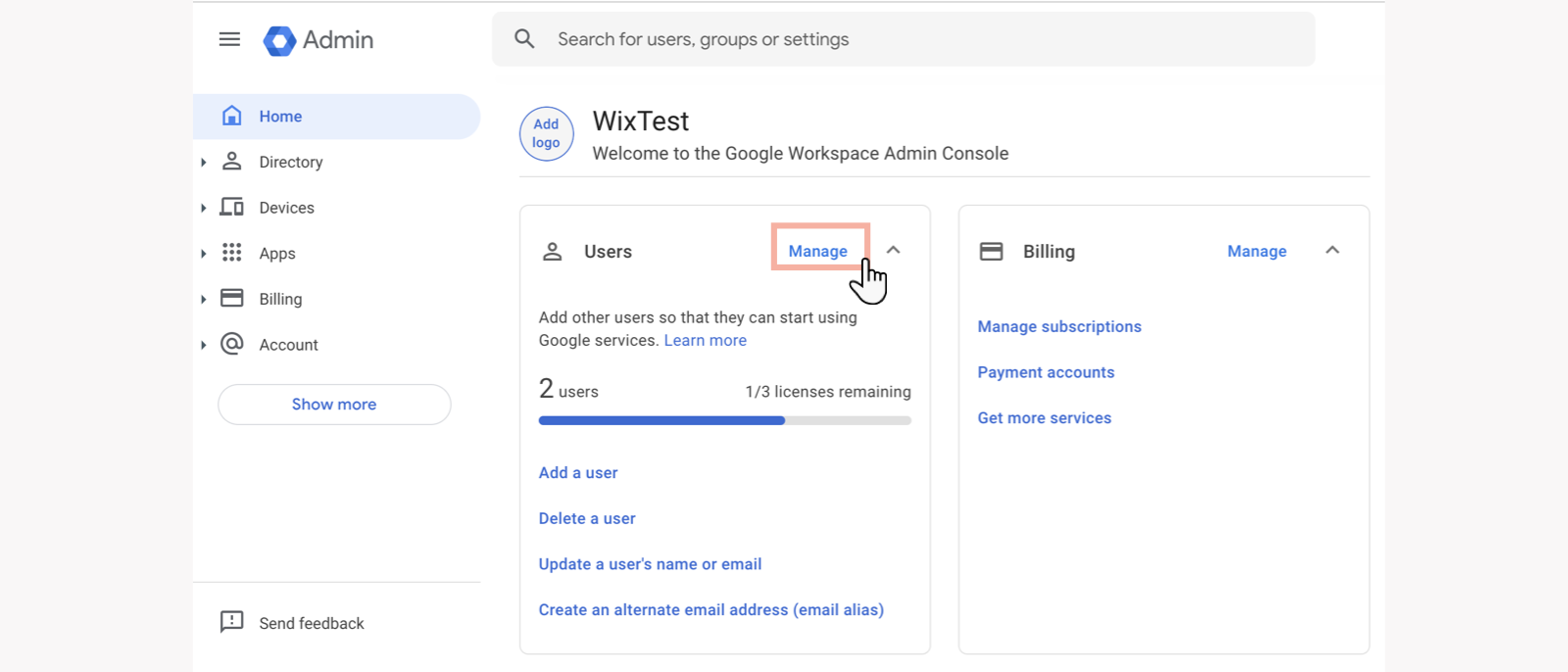Click Manage on the Users card
Viewport: 1568px width, 672px height.
pos(818,251)
